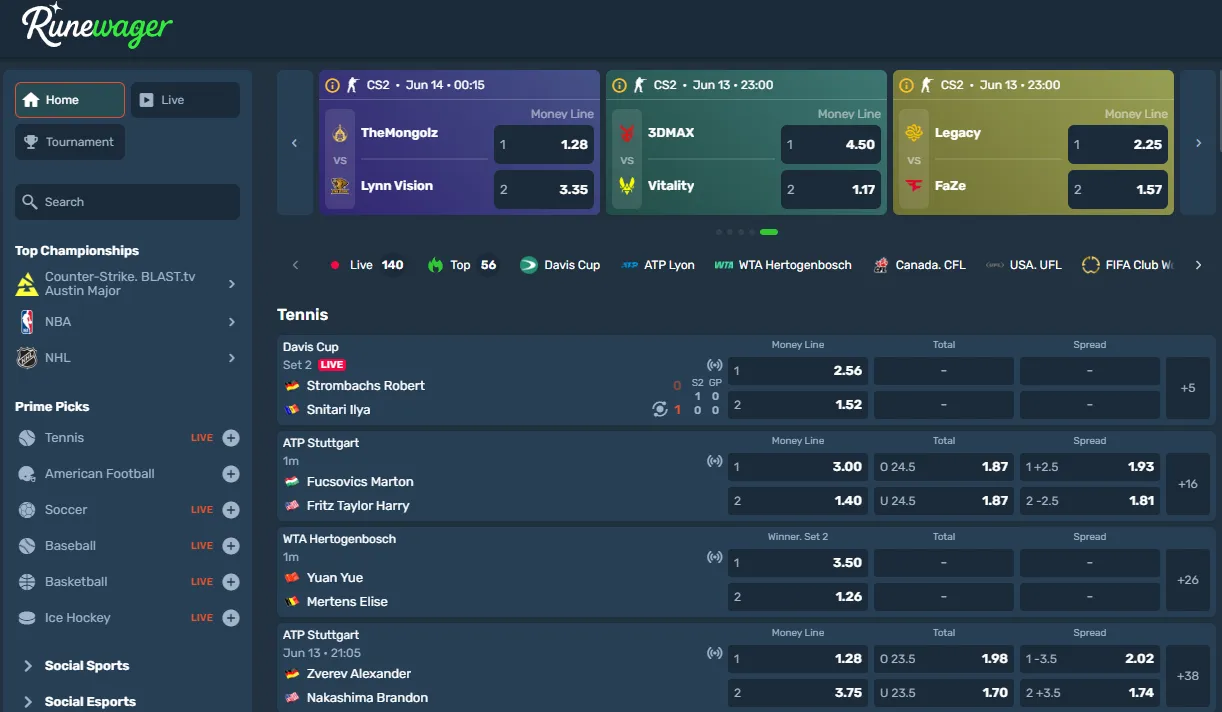
Task: Click the Lynn Vision team logo
Action: [x=341, y=186]
